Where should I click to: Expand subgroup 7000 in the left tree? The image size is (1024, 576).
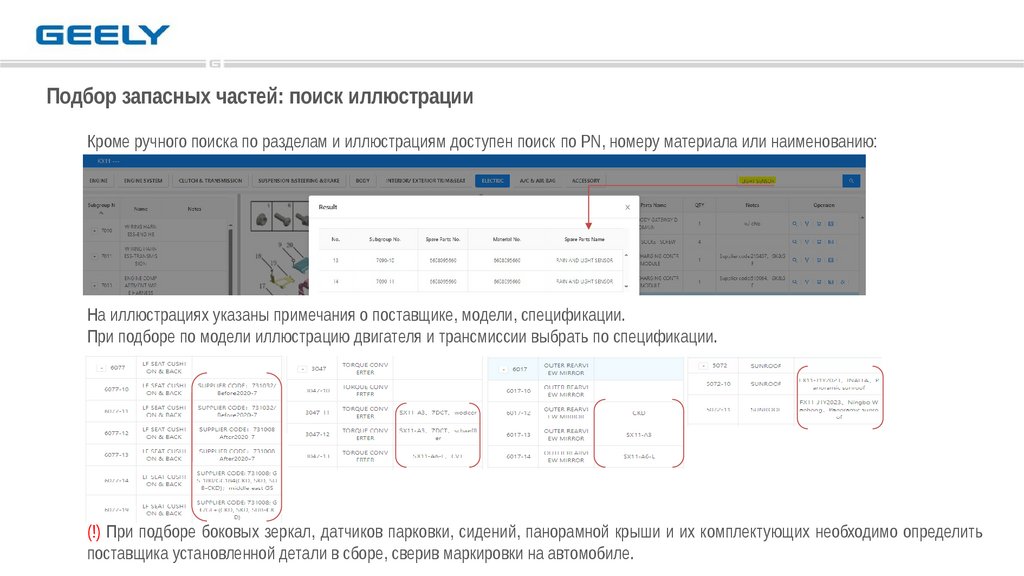[95, 231]
